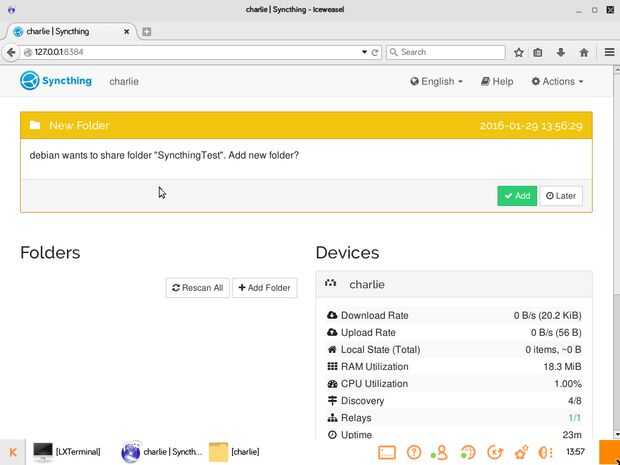
Task: Click the Add Folder button
Action: 264,288
